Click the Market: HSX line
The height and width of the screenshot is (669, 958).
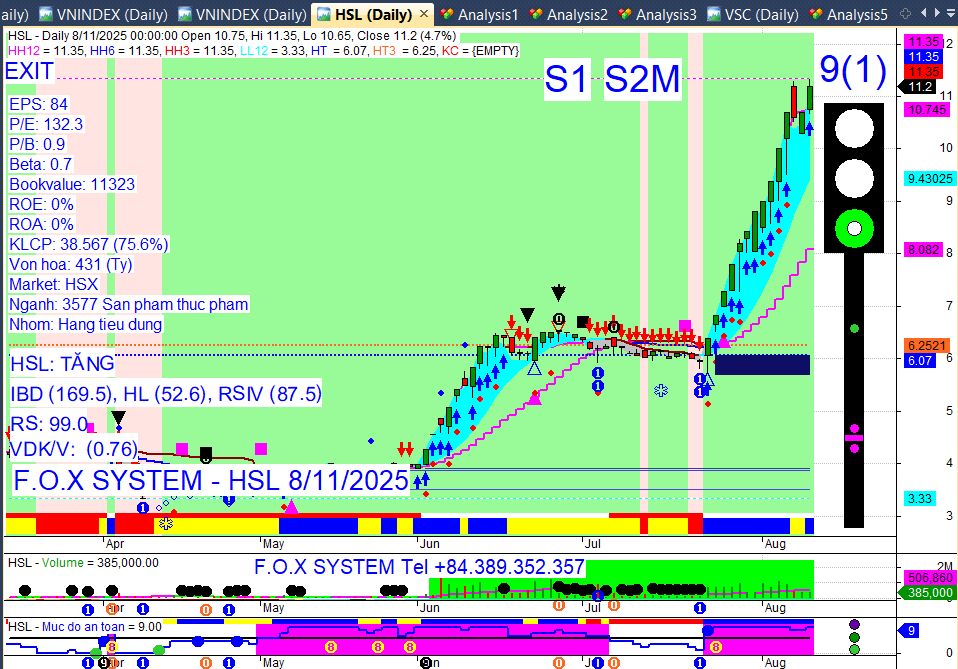[54, 284]
